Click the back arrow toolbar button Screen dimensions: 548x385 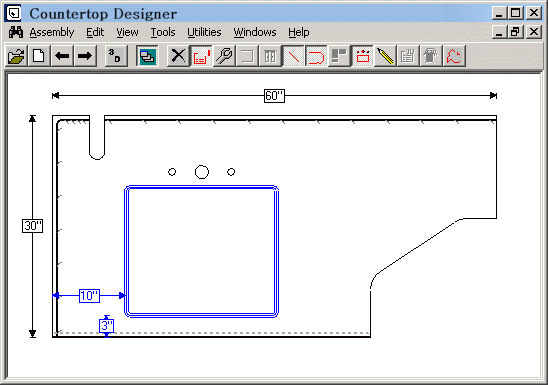point(63,56)
